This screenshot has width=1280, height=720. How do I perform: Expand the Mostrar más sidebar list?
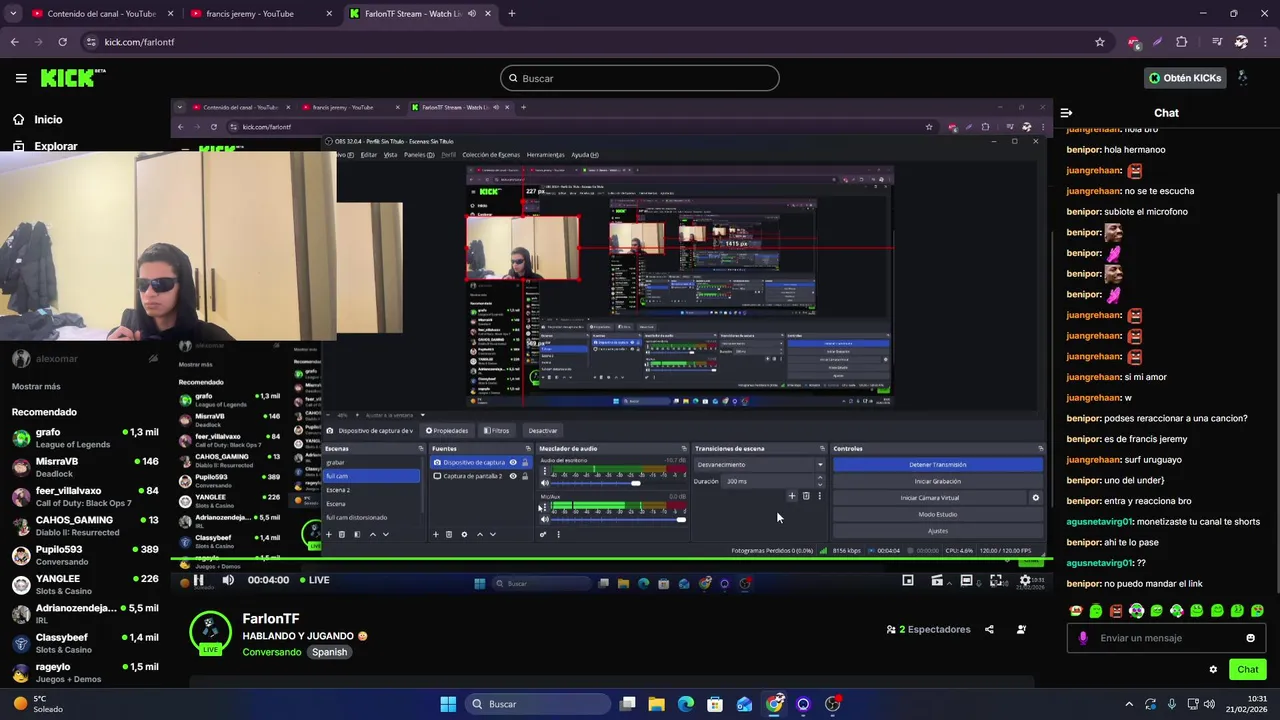tap(36, 387)
